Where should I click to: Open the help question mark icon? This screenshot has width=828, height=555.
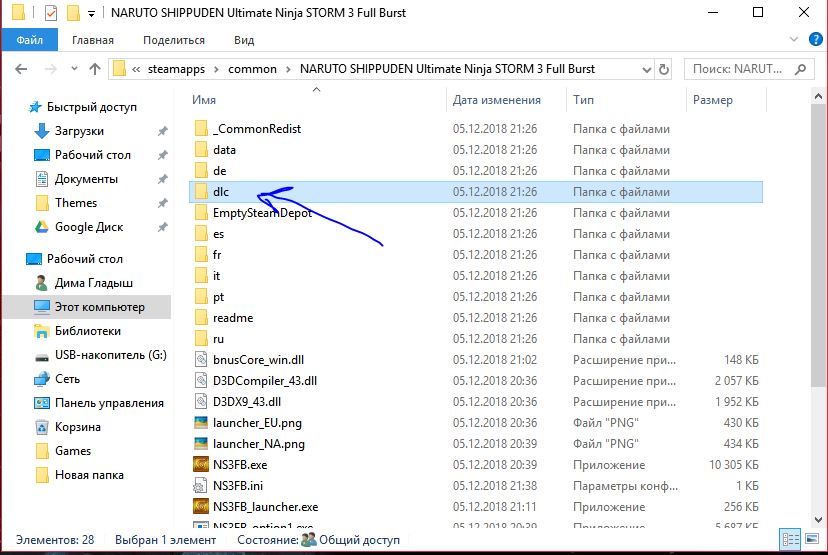click(x=815, y=39)
